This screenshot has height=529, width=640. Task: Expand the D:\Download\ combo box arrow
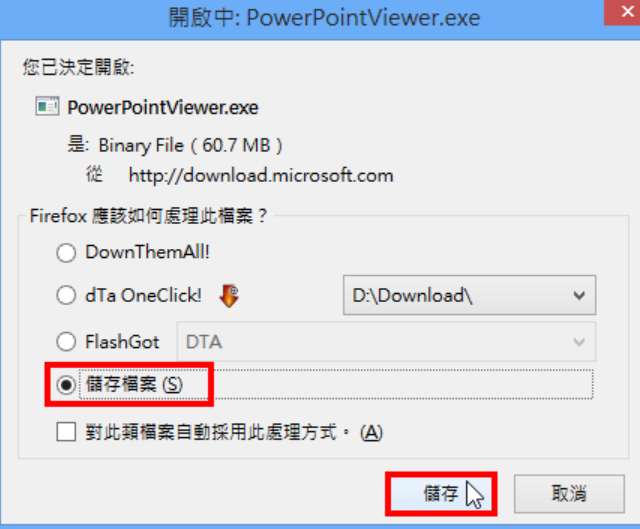[x=579, y=295]
